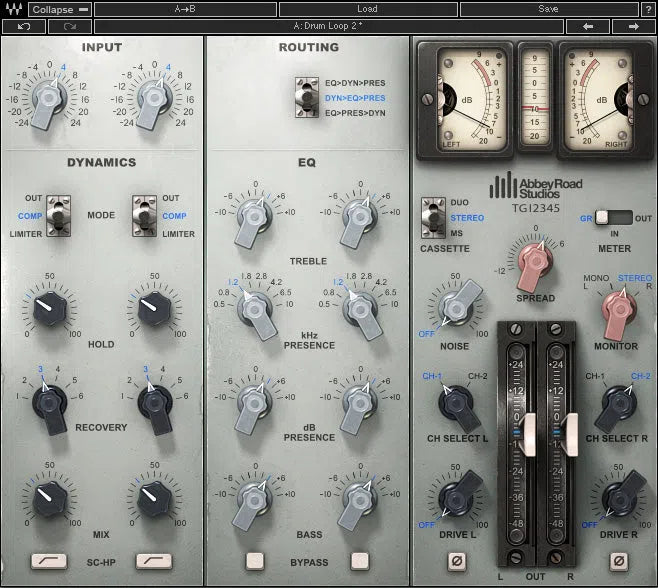Toggle the left EQ bypass button
The image size is (658, 588).
254,561
